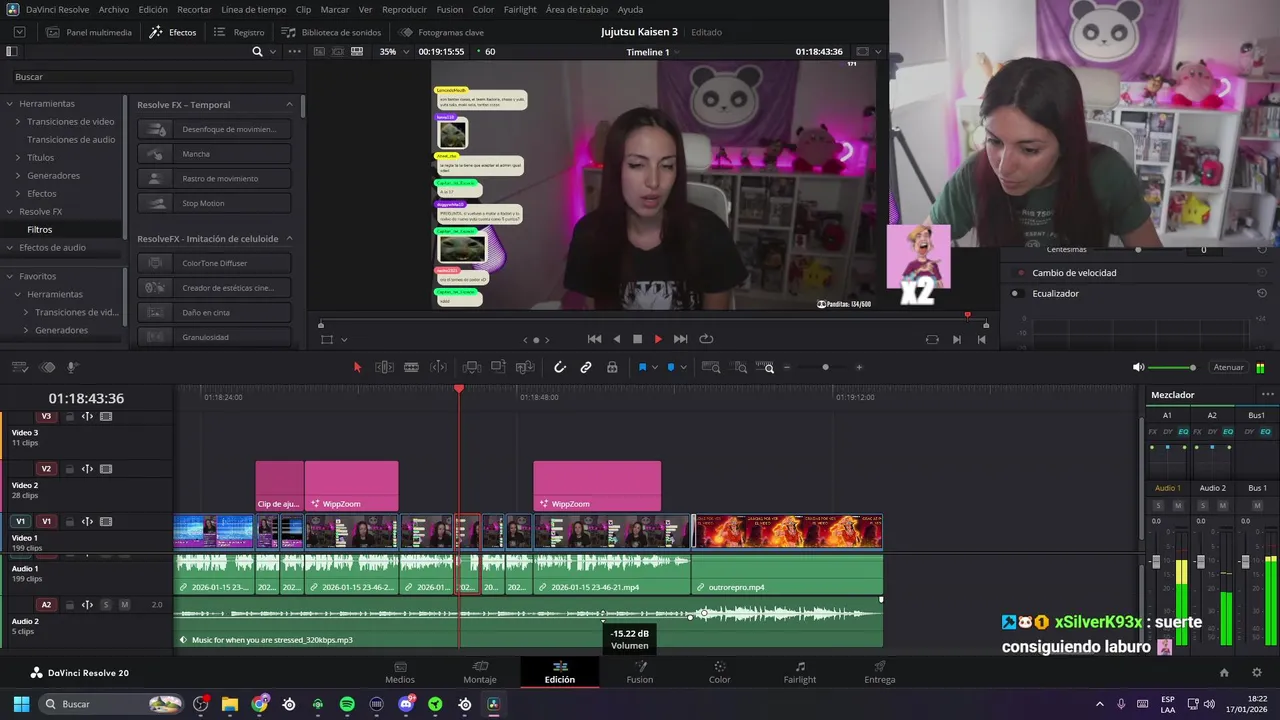Solo the Audio 2 track in timeline
The image size is (1280, 720).
point(106,605)
